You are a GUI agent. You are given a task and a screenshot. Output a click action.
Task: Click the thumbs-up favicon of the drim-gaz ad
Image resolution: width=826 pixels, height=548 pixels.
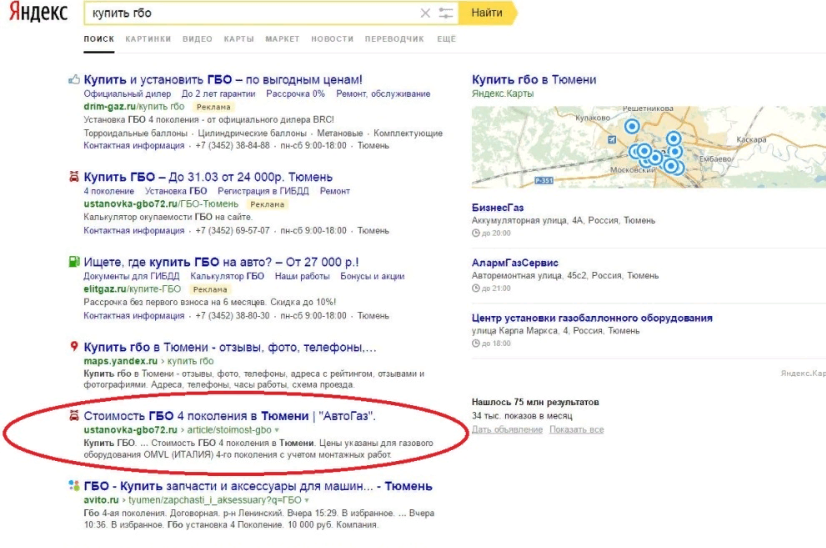coord(74,80)
